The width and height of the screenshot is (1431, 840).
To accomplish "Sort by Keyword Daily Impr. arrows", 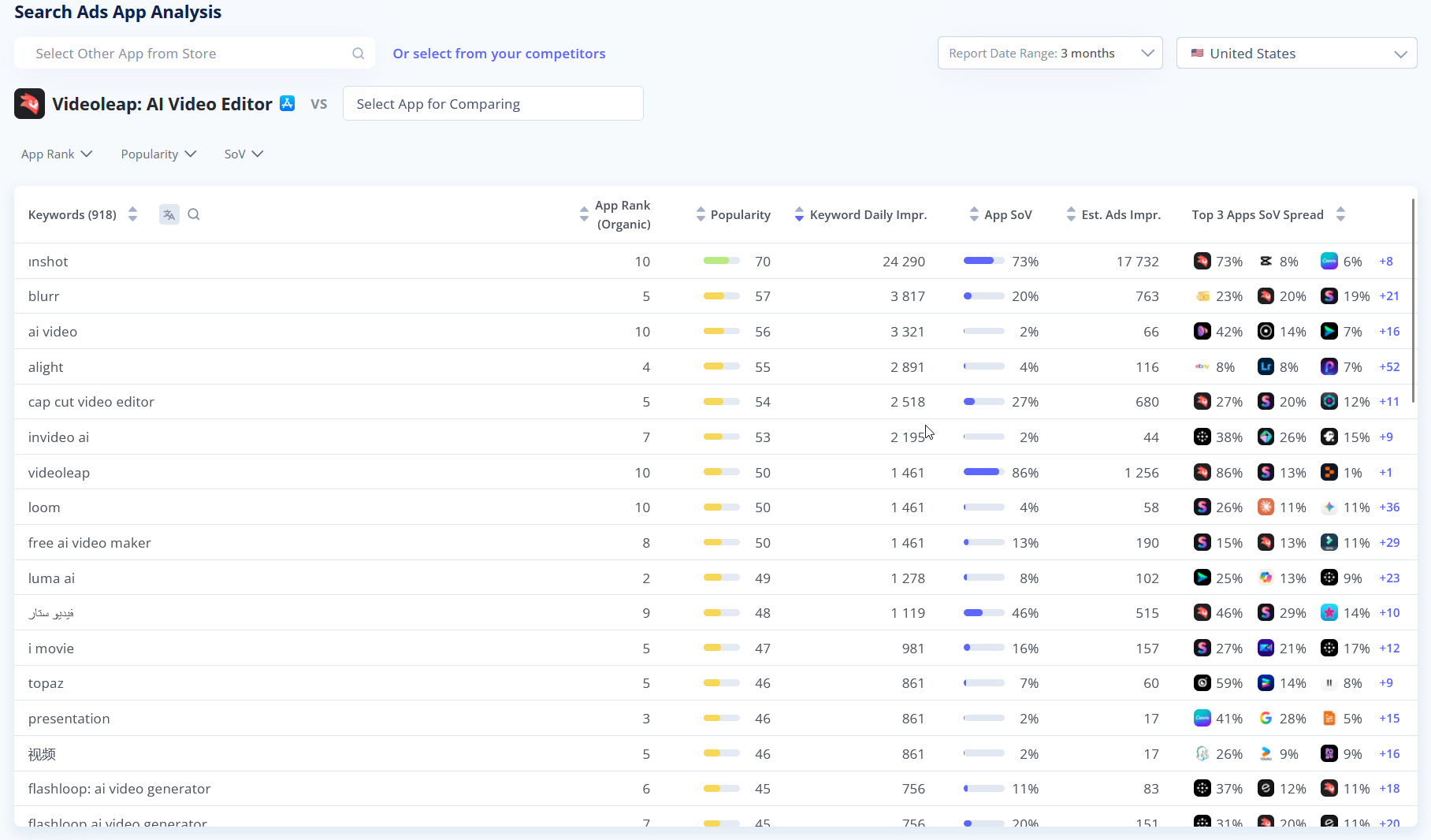I will [799, 214].
